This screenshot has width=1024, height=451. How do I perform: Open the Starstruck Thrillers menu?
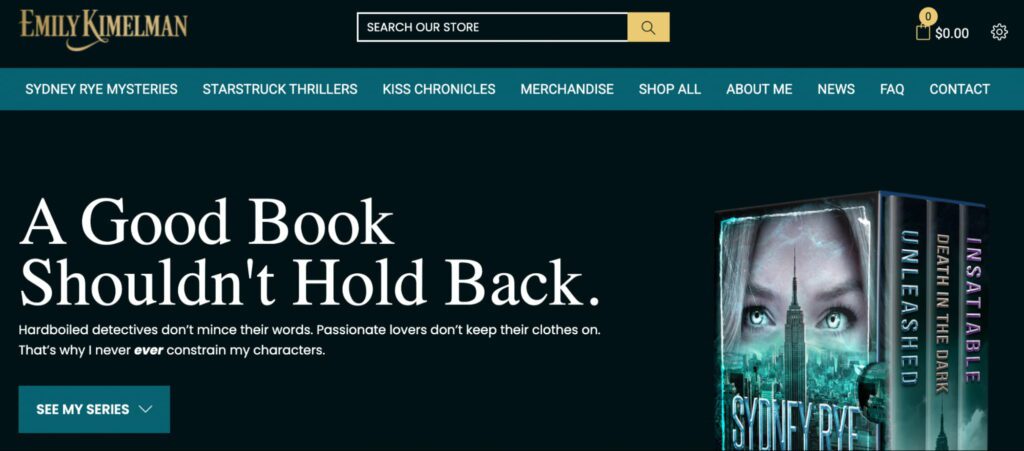tap(280, 89)
